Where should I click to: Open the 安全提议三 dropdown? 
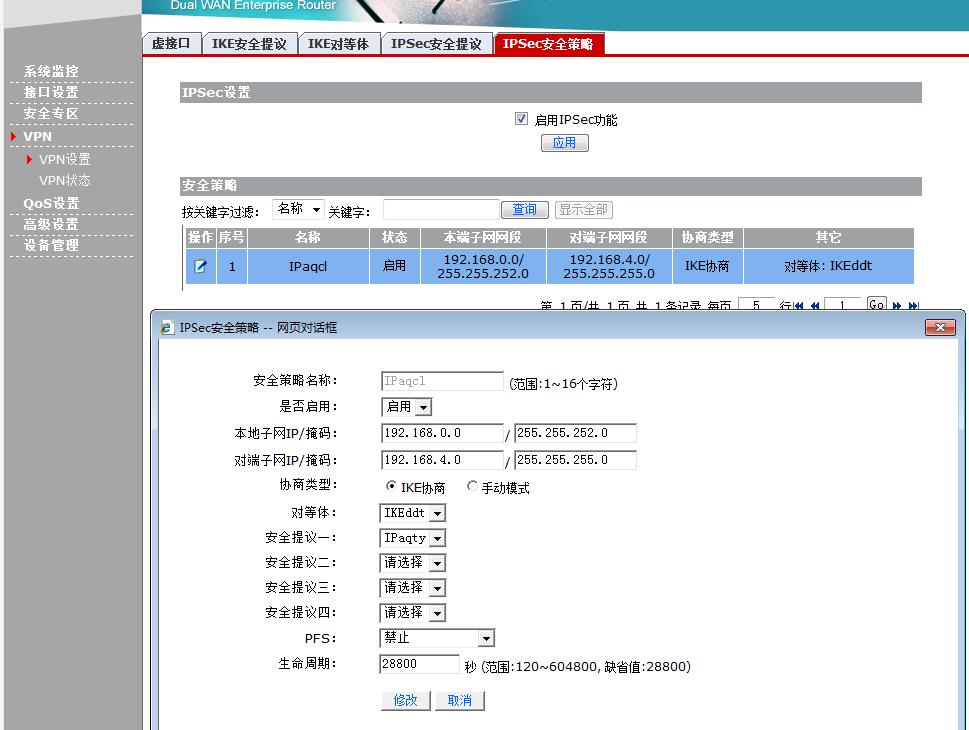(x=413, y=588)
